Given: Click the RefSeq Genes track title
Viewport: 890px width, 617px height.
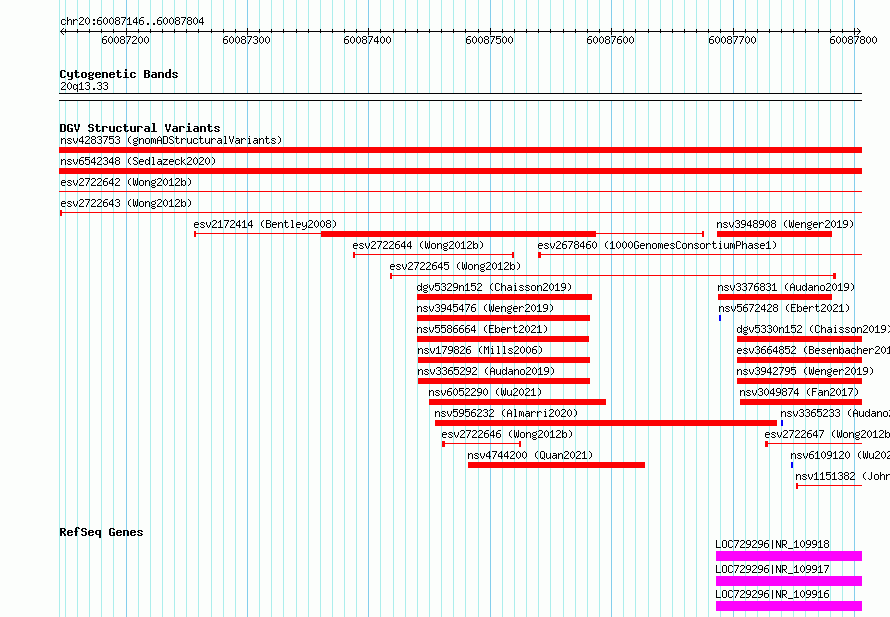Looking at the screenshot, I should 101,532.
